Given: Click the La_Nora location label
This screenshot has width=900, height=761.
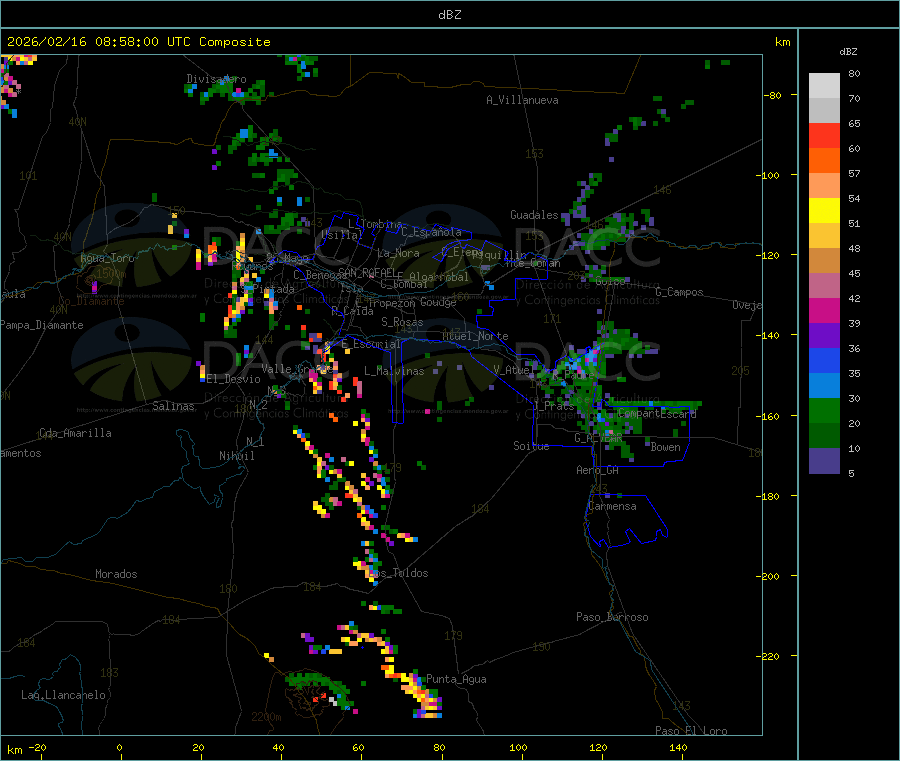Looking at the screenshot, I should tap(398, 253).
